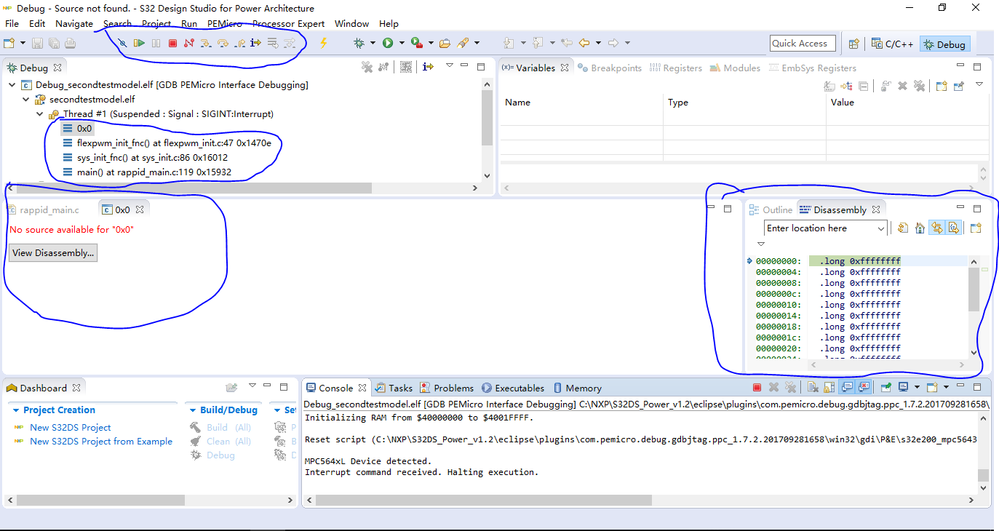Click the New wizard icon in toolbar
999x531 pixels.
tap(9, 43)
